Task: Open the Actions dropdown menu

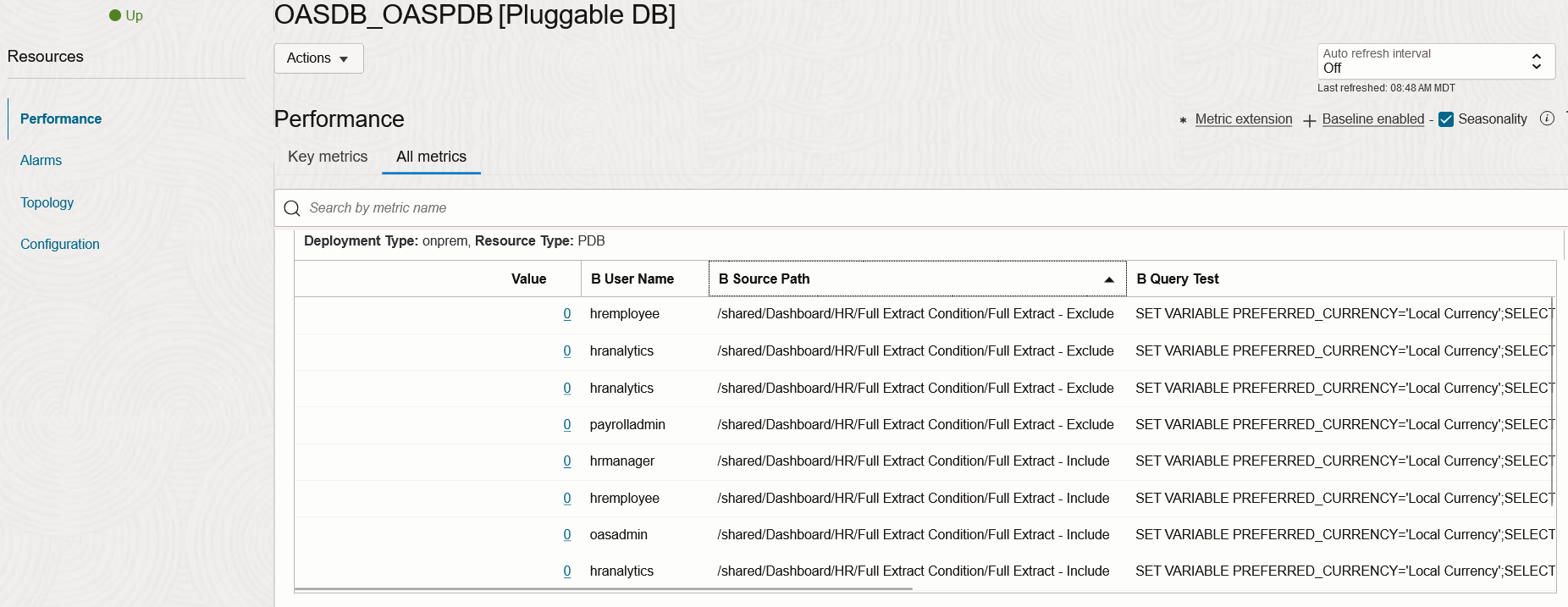Action: 318,58
